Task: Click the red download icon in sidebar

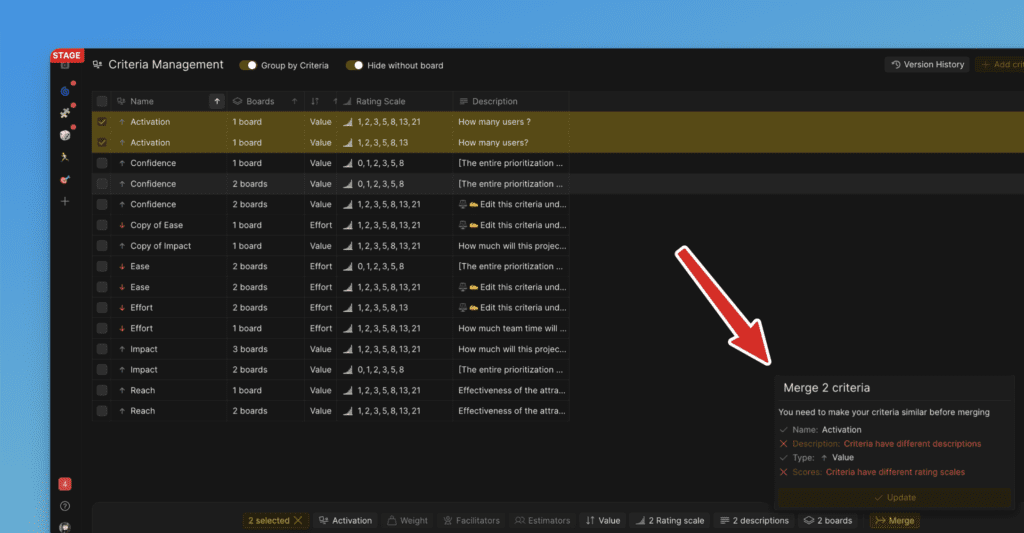Action: coord(65,484)
